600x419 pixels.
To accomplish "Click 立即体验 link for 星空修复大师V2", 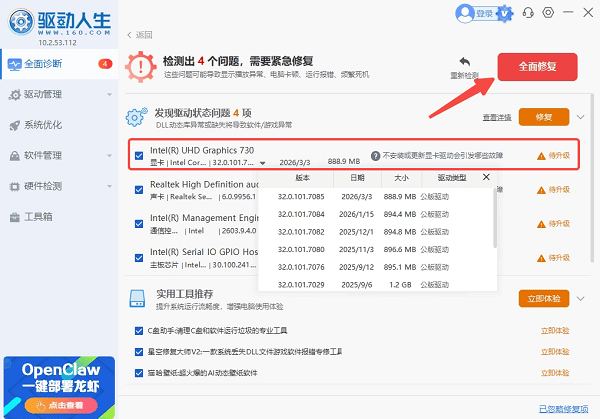I will pos(555,352).
